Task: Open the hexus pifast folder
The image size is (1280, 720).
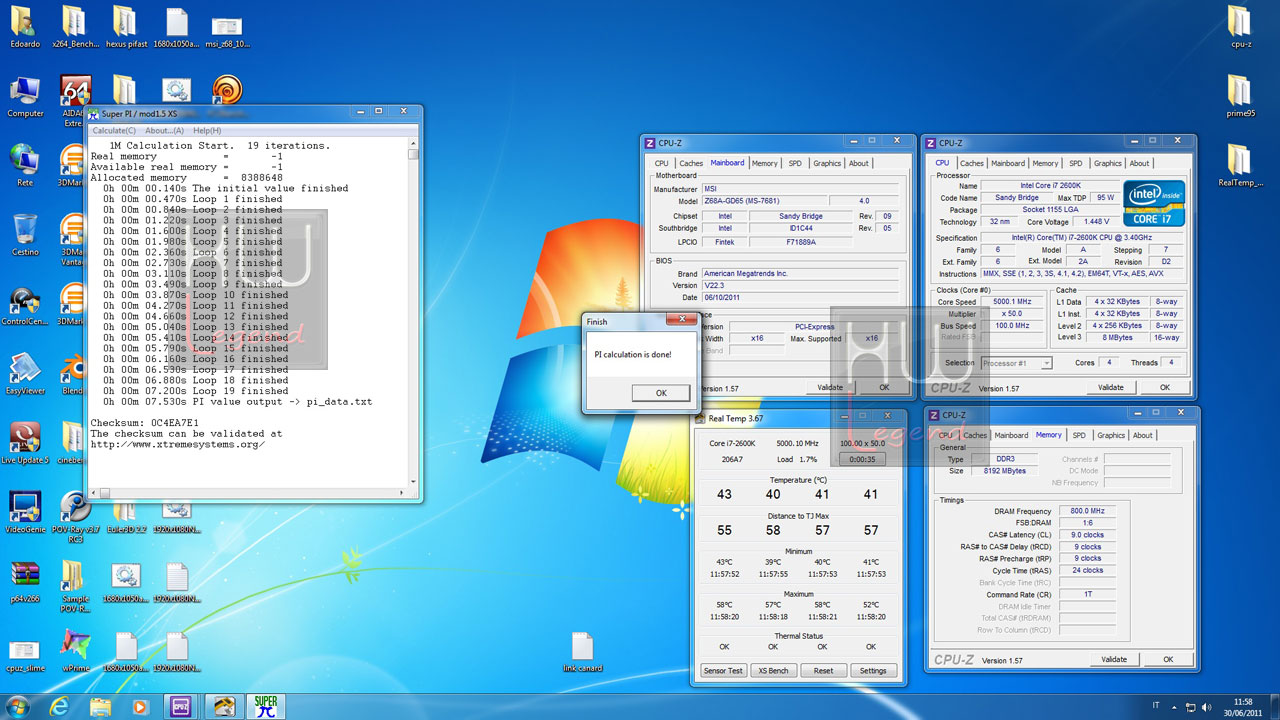Action: (126, 27)
